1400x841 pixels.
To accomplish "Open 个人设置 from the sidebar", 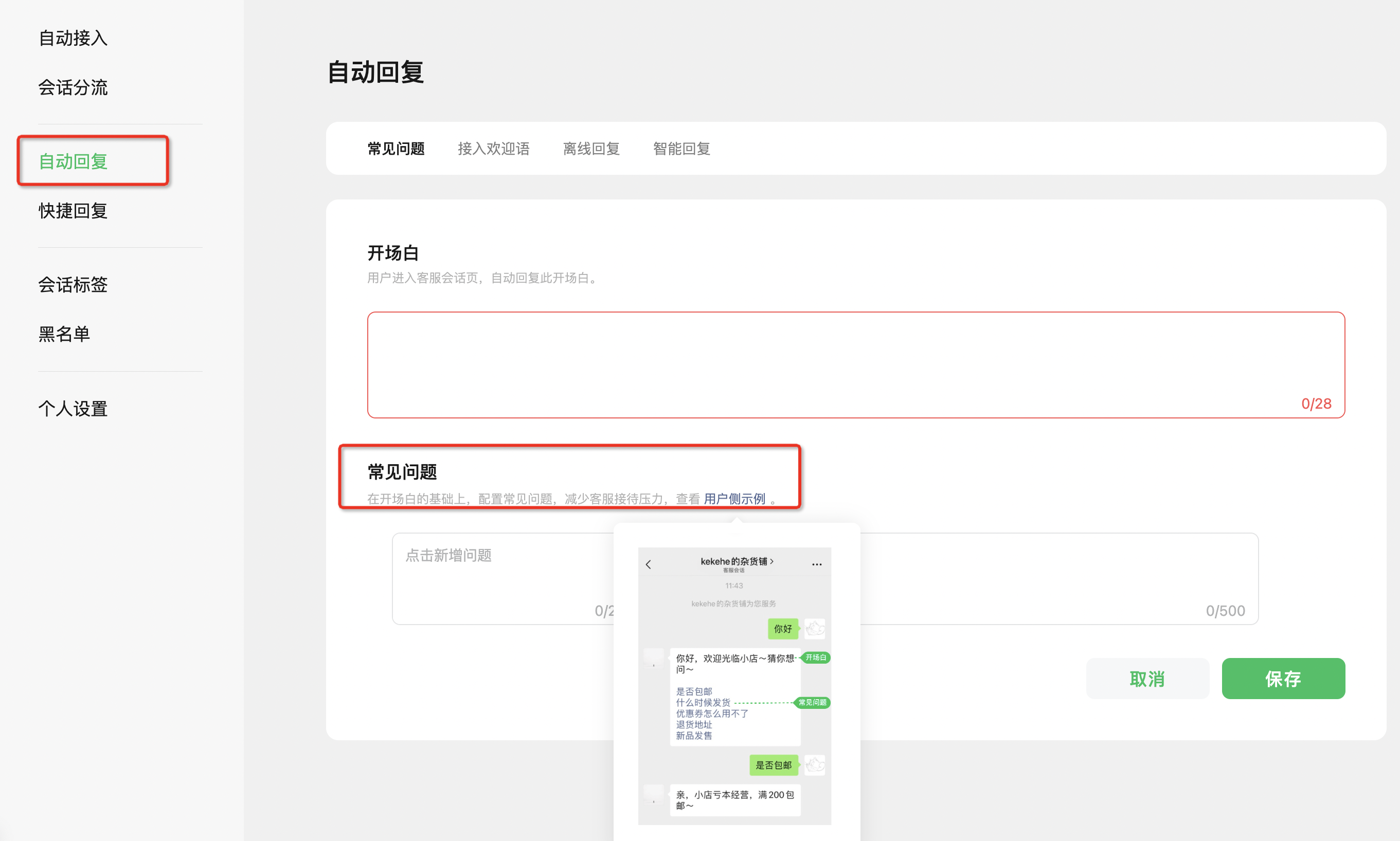I will [73, 409].
